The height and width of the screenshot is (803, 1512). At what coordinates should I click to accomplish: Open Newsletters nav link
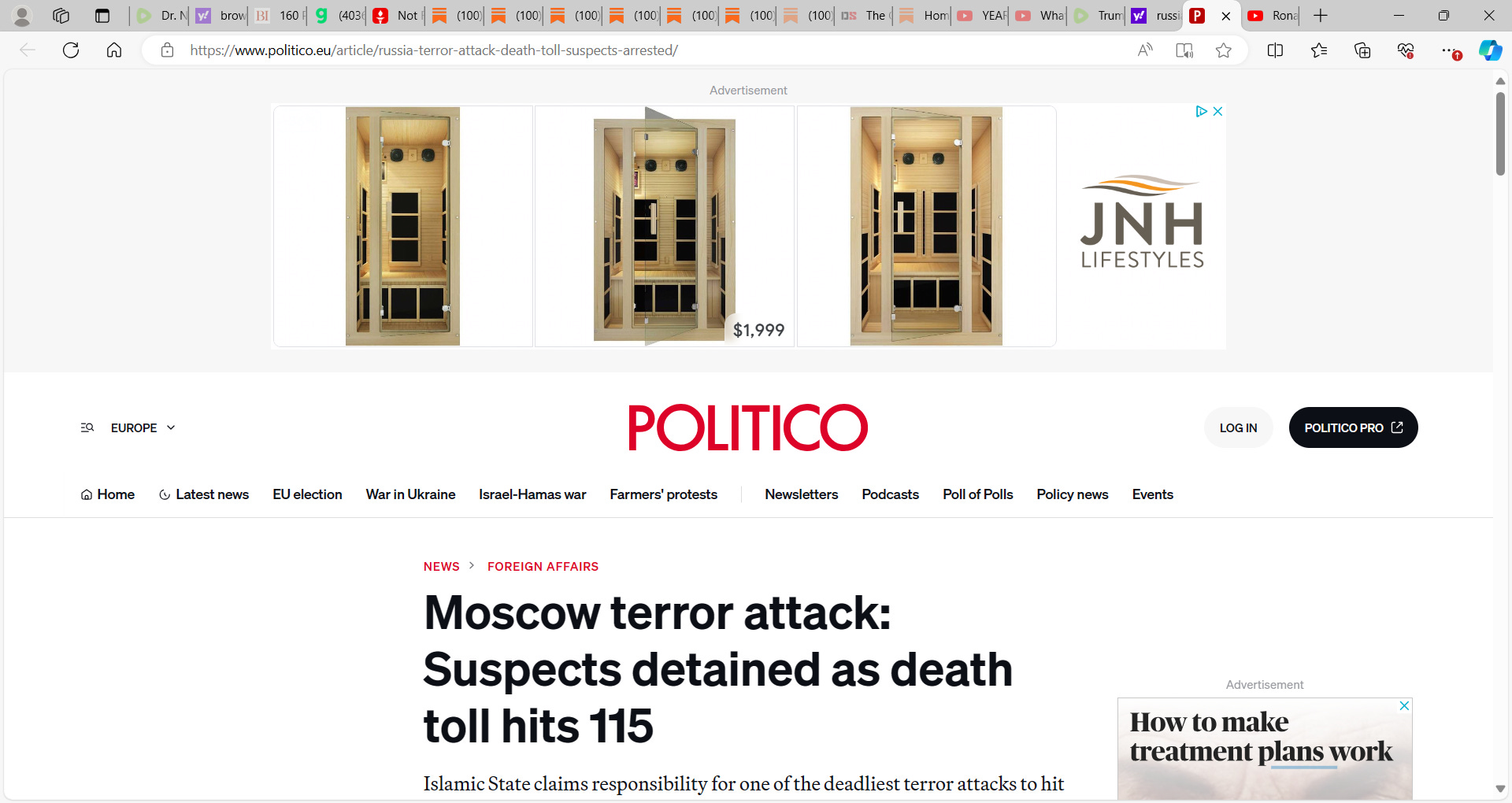pos(801,494)
